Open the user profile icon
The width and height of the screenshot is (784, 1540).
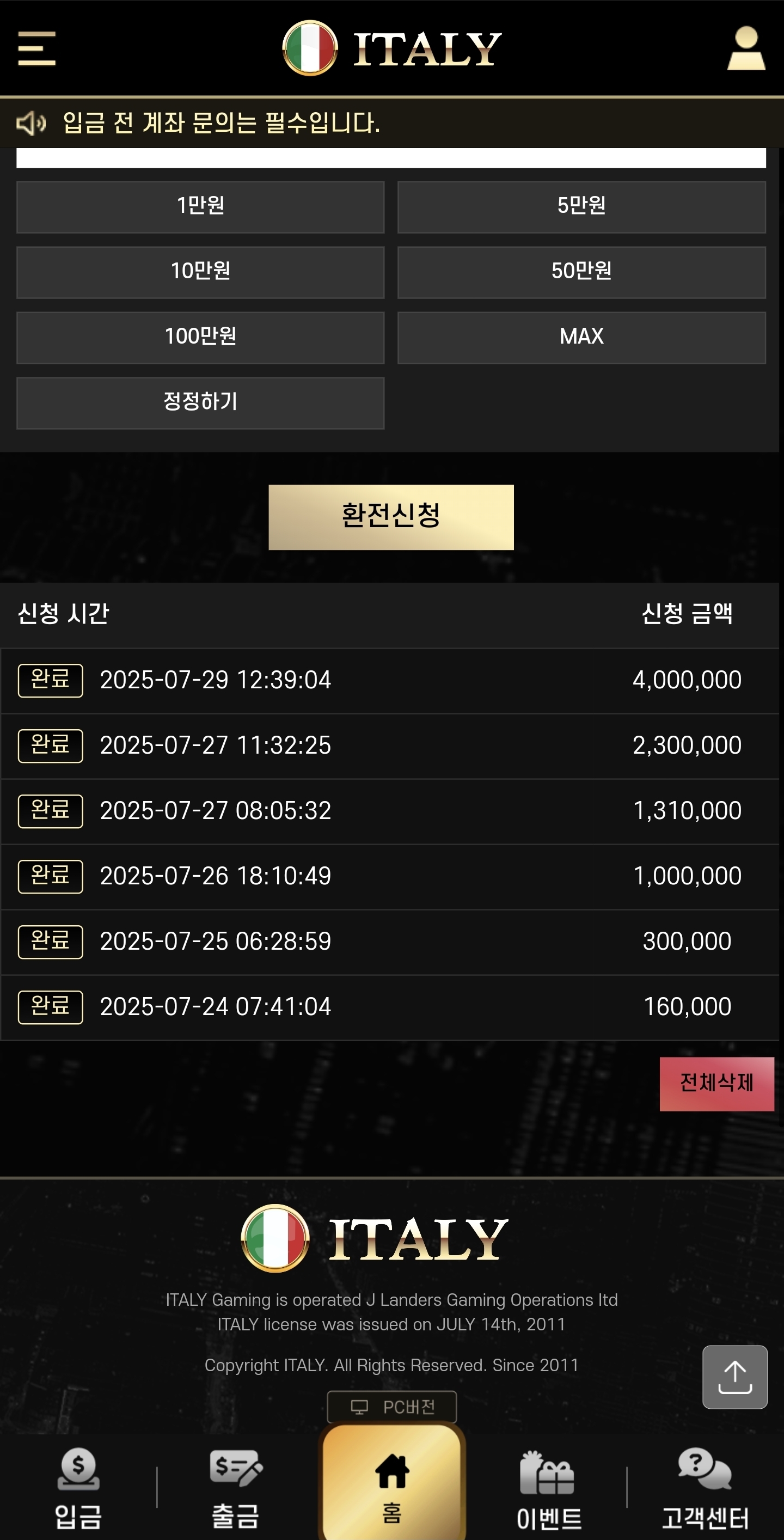point(746,48)
